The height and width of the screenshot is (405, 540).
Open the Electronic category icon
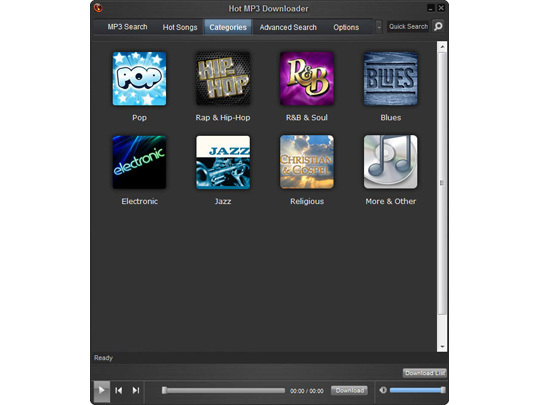[x=139, y=162]
